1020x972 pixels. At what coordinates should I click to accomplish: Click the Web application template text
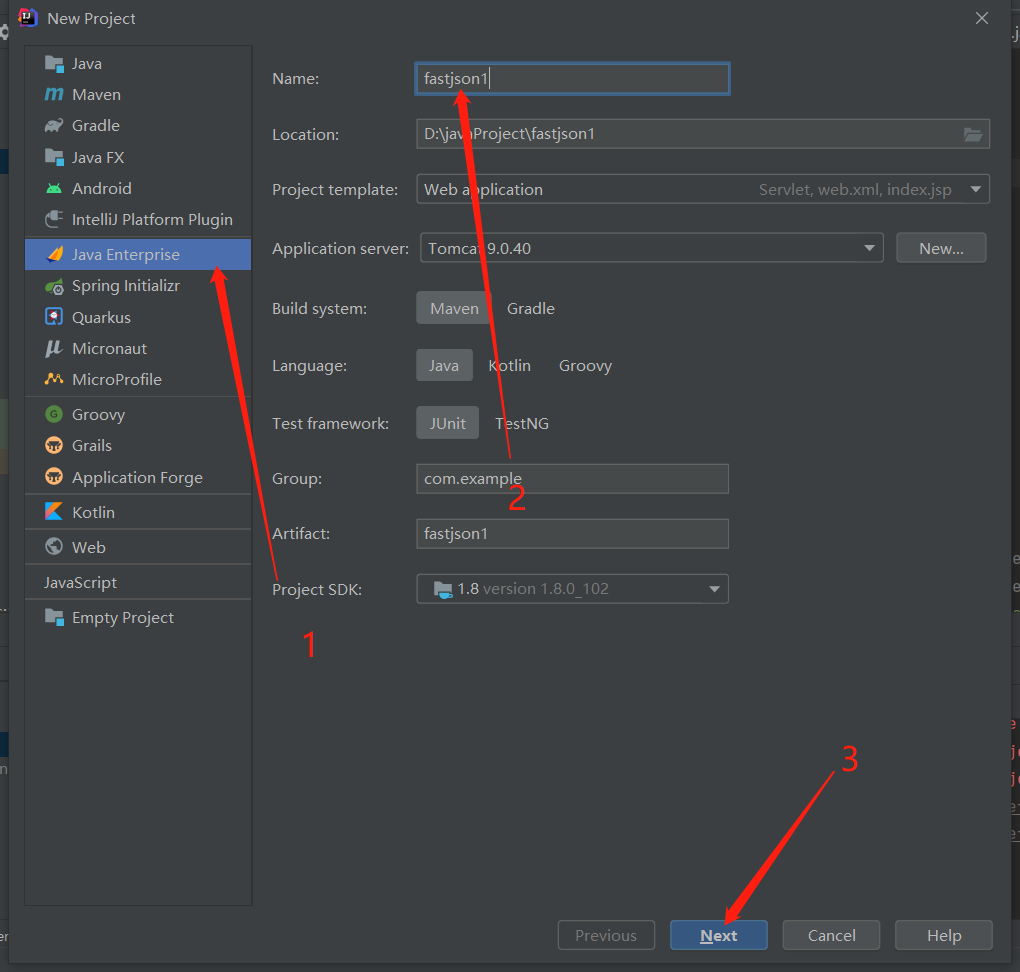[483, 189]
